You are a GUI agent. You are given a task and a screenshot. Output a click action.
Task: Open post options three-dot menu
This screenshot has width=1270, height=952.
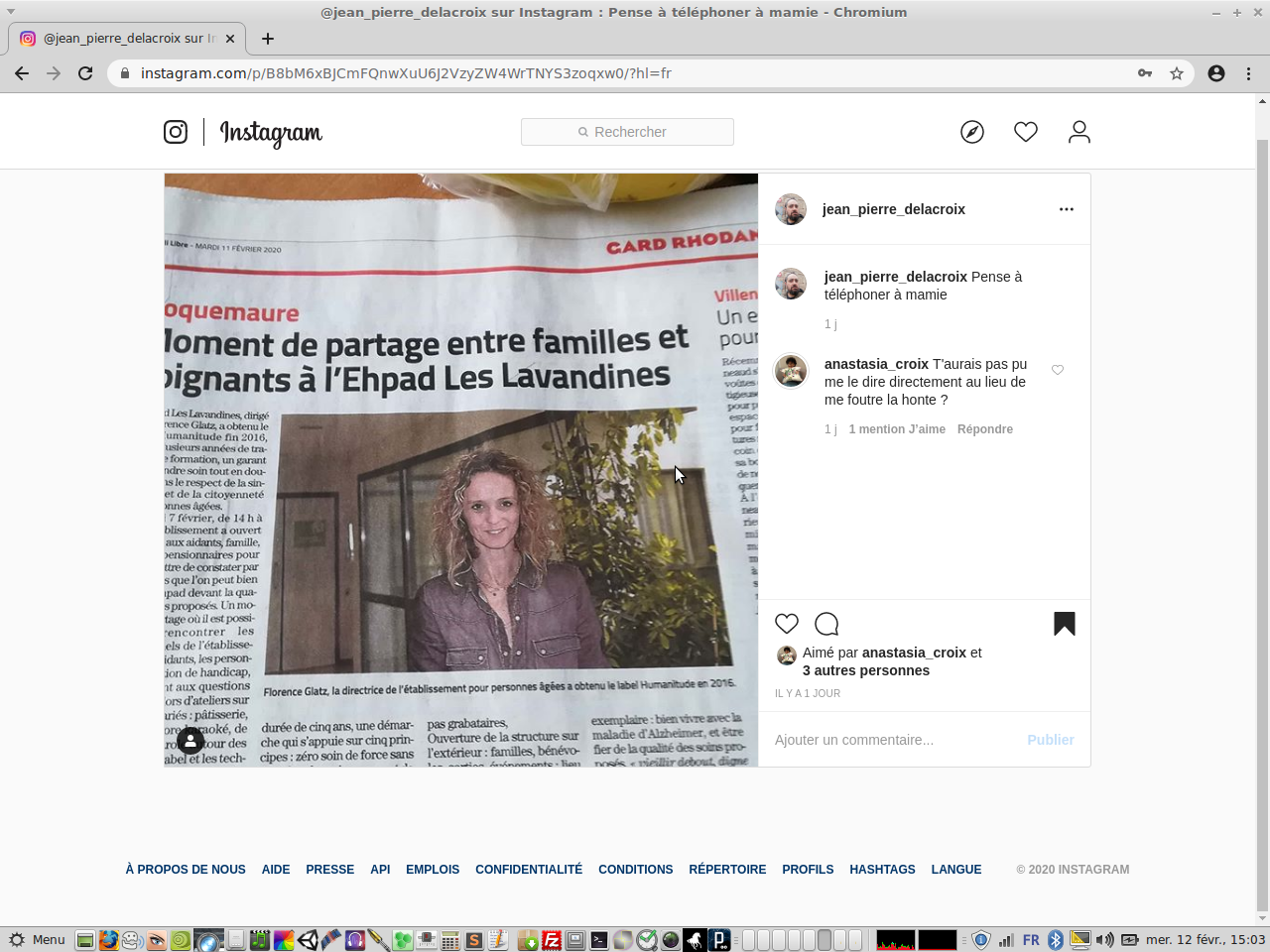(1067, 209)
